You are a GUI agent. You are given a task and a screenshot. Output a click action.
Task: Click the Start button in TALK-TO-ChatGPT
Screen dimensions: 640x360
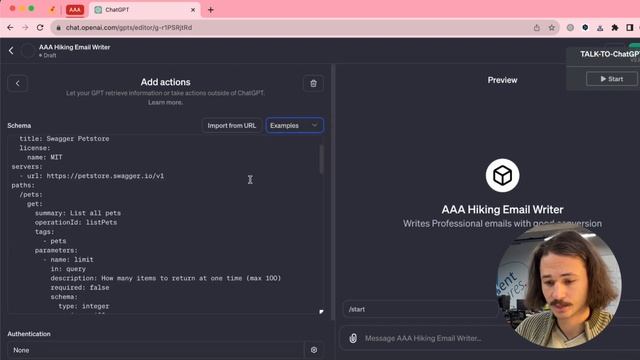coord(611,79)
